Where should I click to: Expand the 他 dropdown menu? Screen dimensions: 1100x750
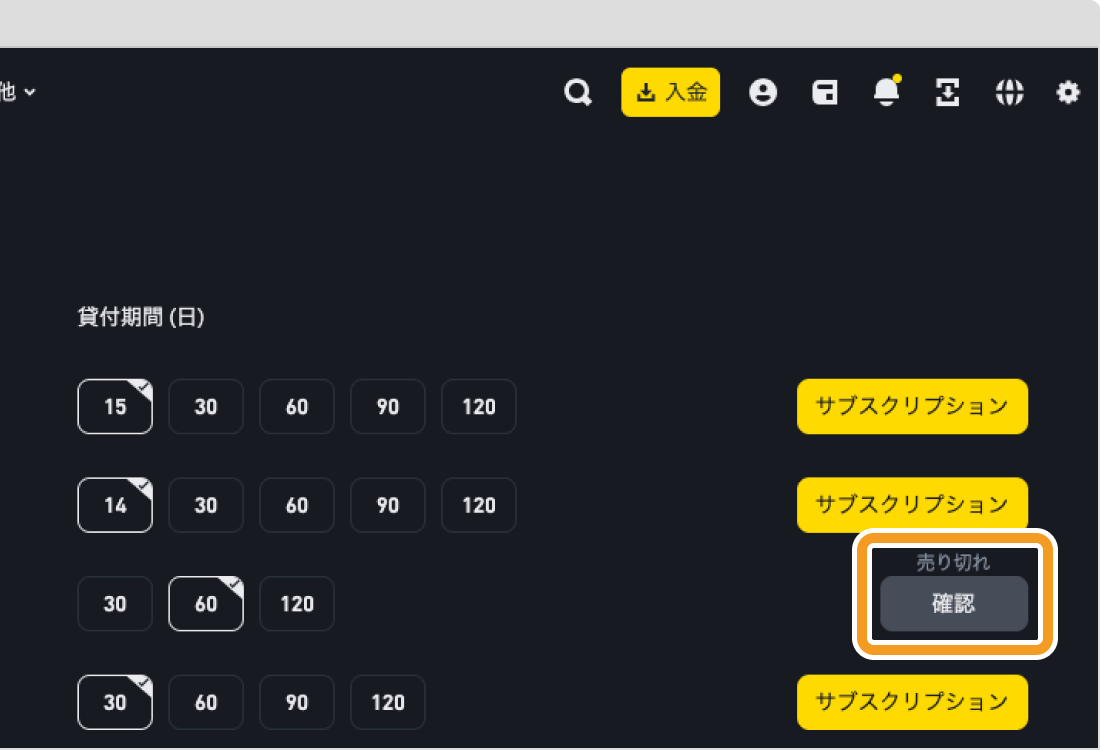(x=18, y=92)
